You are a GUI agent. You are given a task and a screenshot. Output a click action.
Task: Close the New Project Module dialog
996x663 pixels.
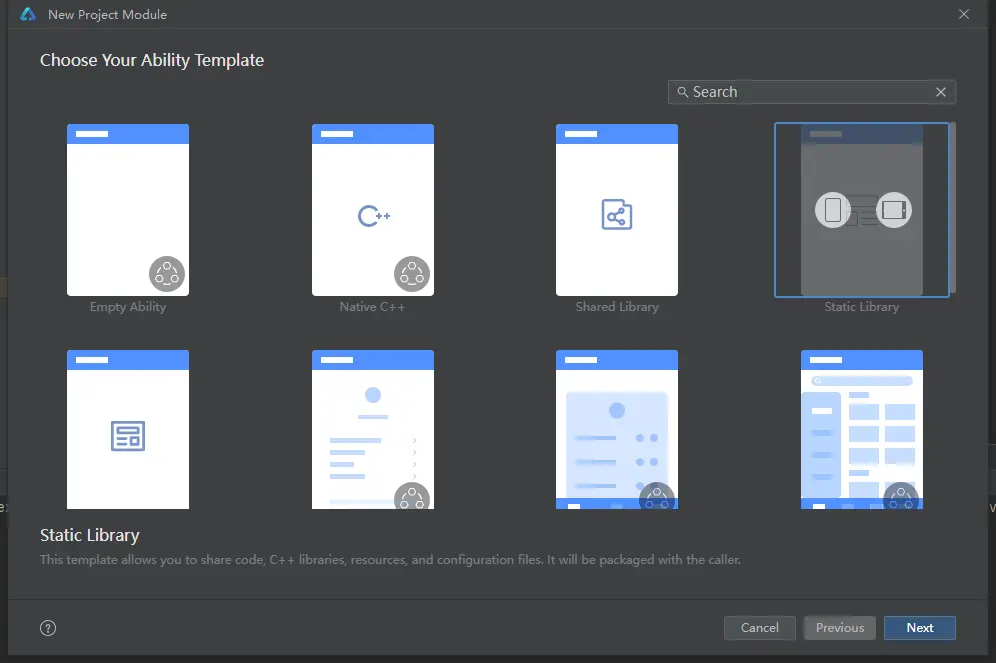click(964, 14)
